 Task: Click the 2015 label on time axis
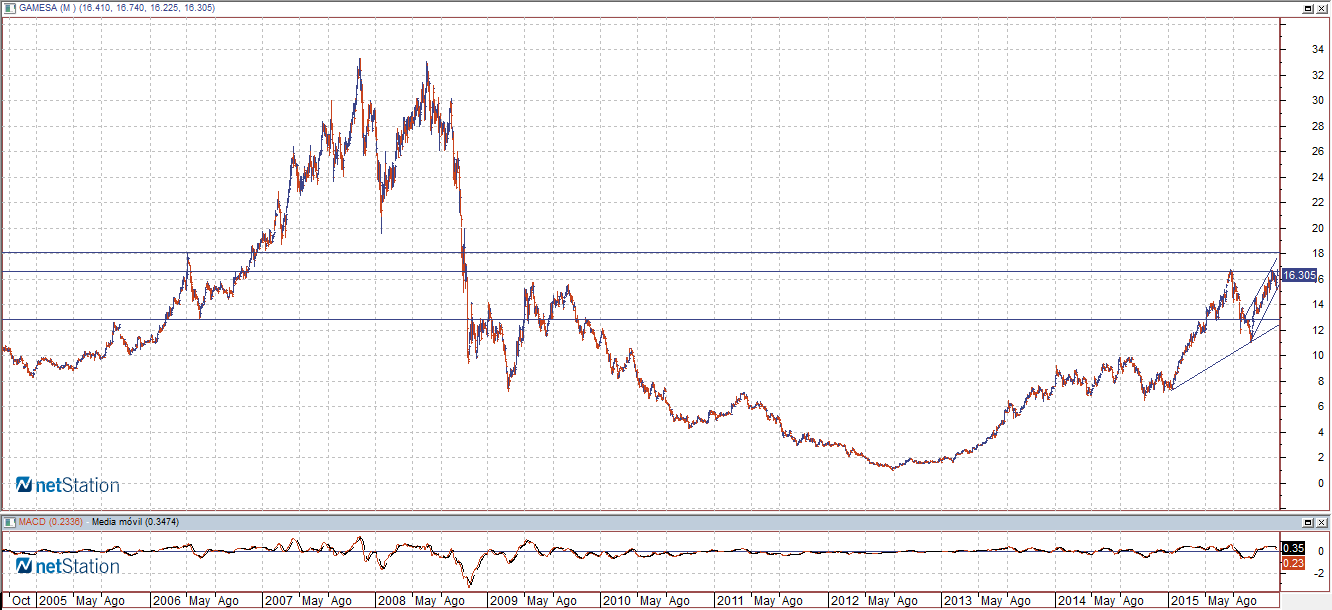tap(1184, 601)
